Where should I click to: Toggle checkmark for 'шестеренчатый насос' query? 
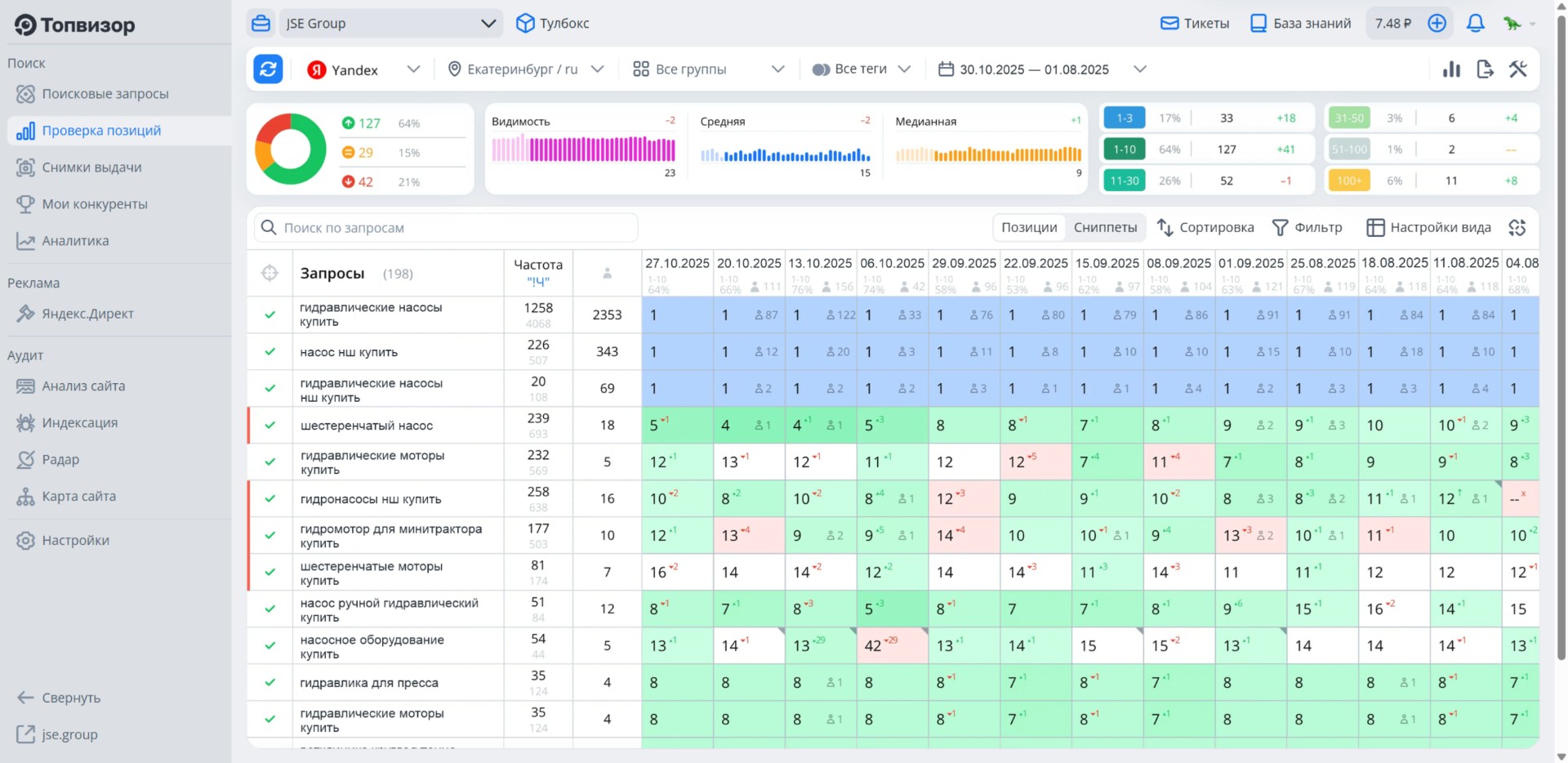pyautogui.click(x=270, y=426)
